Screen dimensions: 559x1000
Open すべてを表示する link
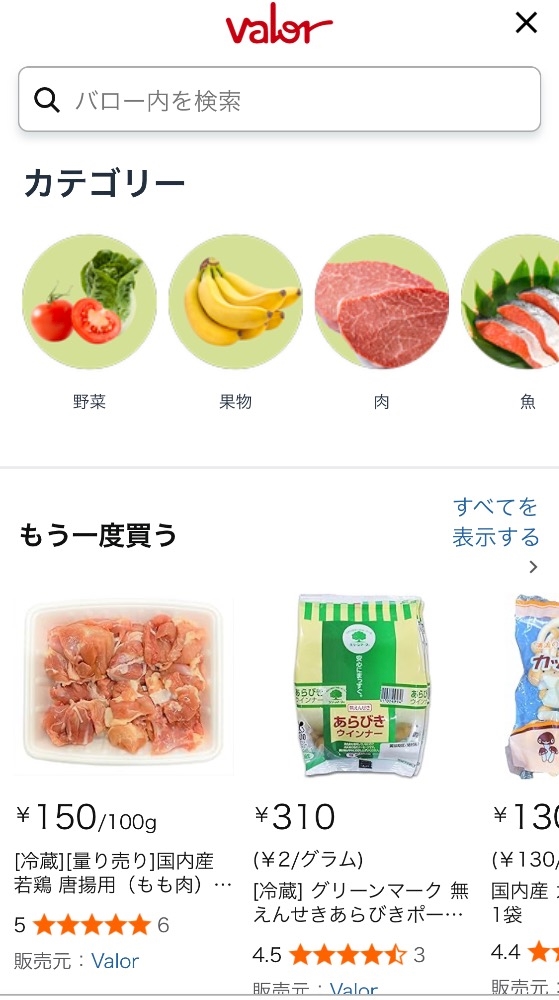(495, 522)
